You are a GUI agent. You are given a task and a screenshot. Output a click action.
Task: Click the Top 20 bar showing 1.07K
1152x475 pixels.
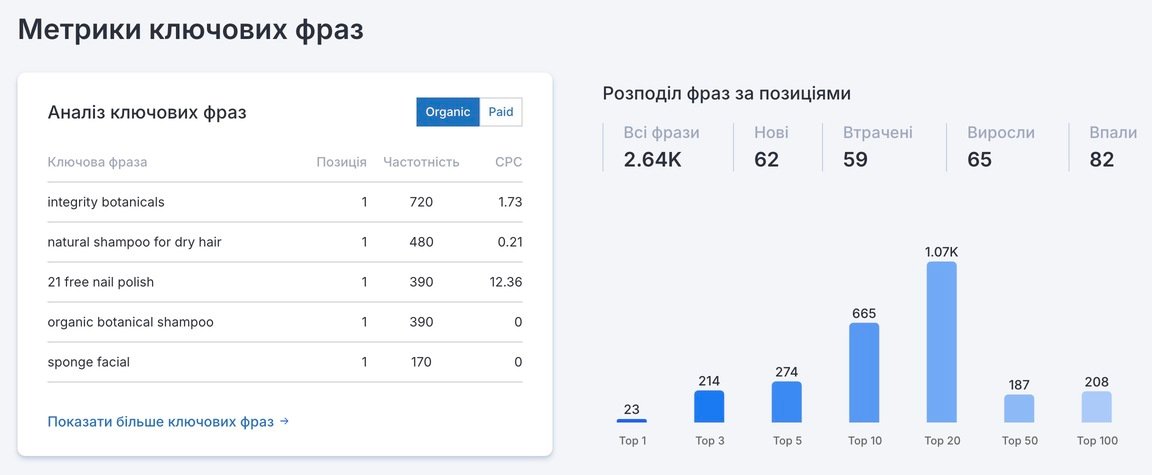pos(942,342)
